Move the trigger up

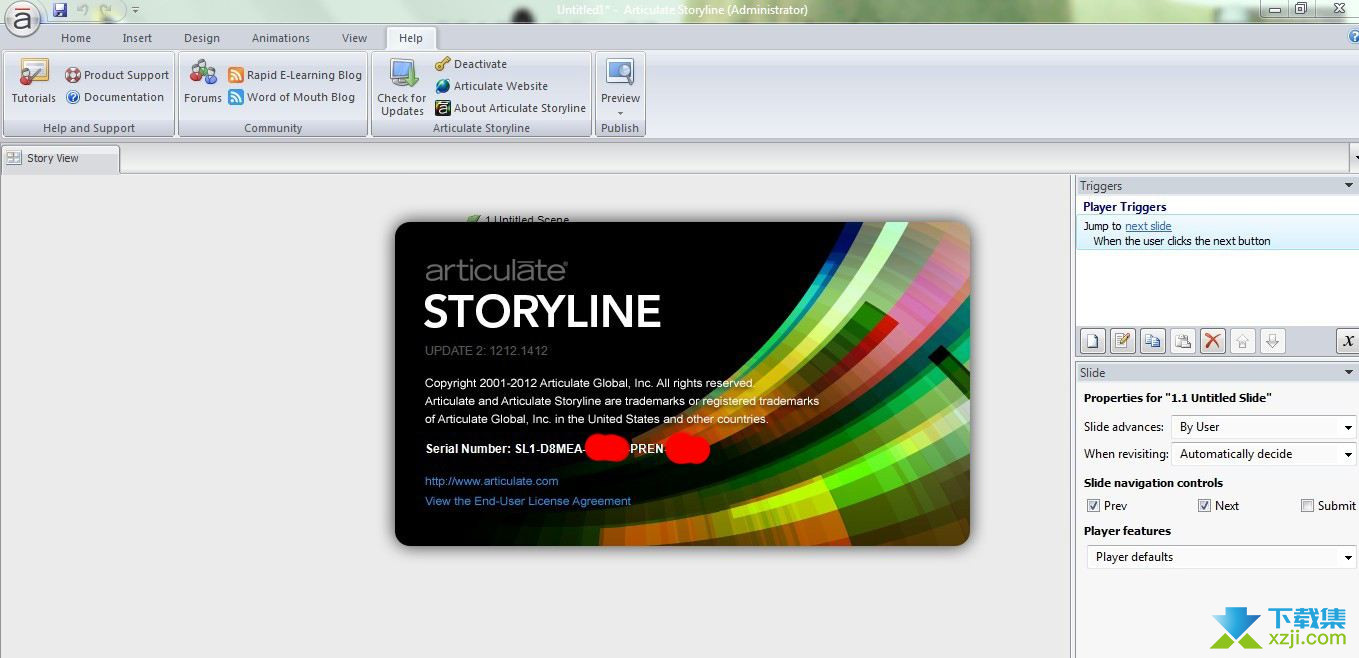[1243, 341]
